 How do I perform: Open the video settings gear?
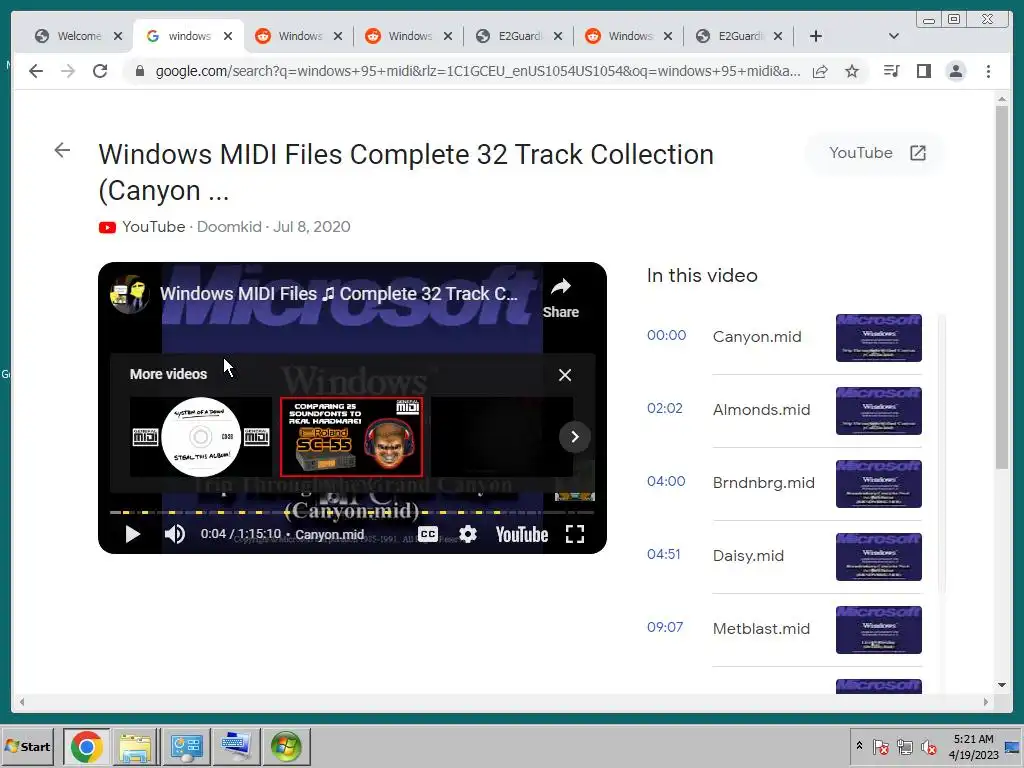coord(468,534)
